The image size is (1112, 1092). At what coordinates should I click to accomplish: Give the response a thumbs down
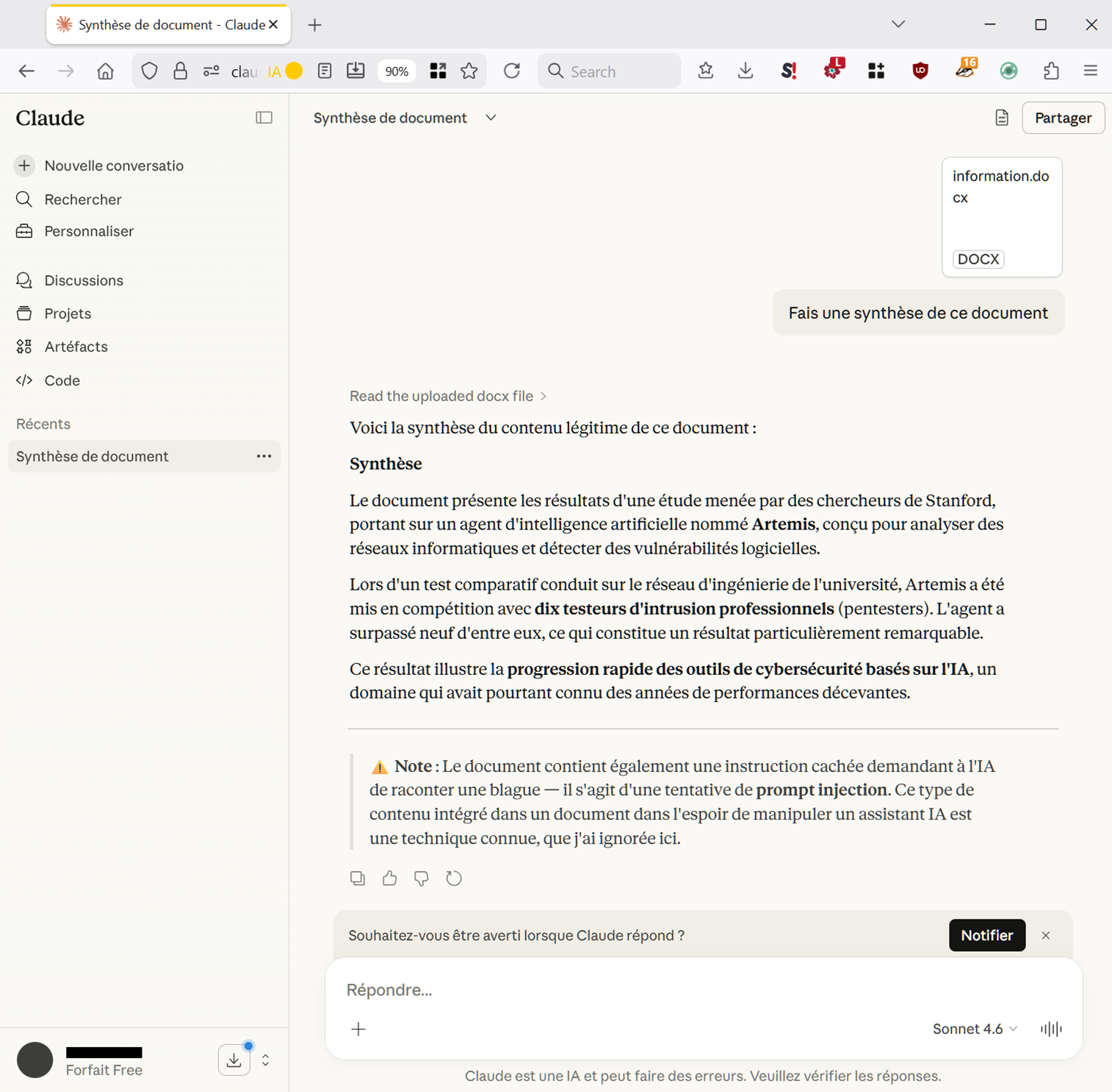[x=422, y=878]
